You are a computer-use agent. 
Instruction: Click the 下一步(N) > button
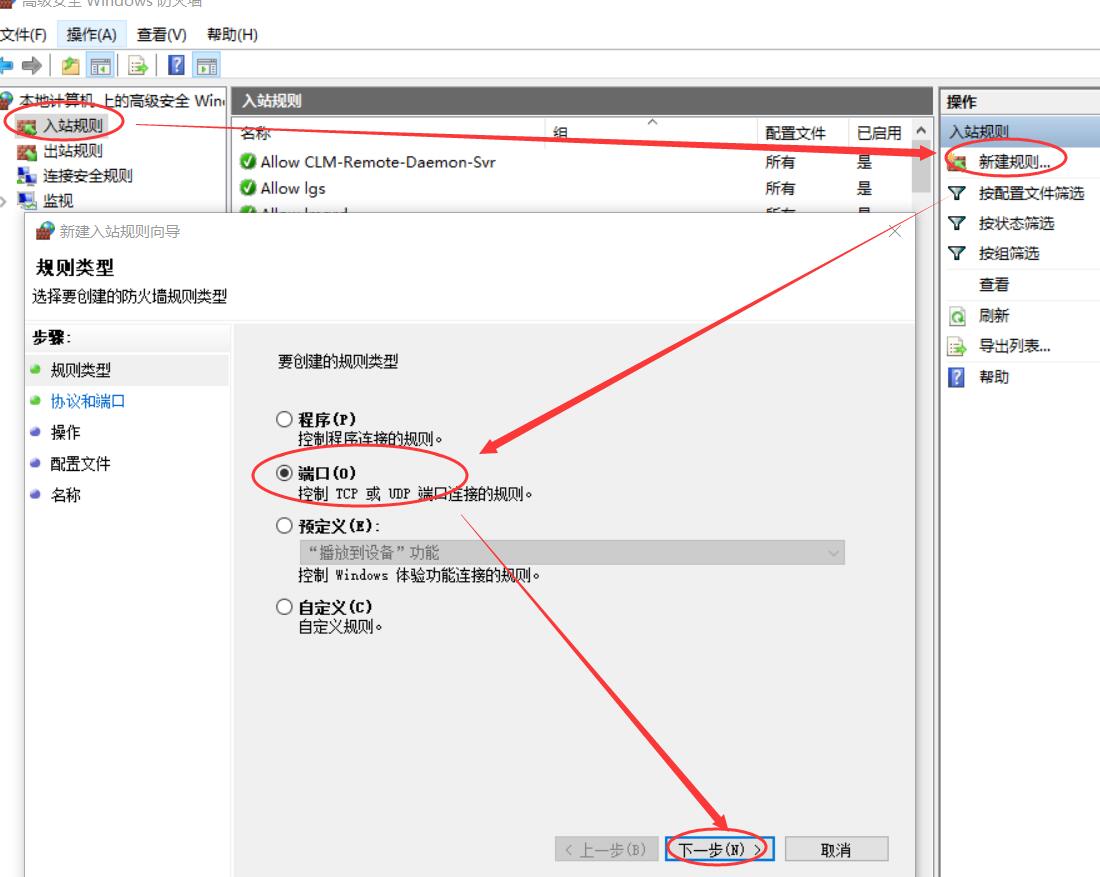click(720, 849)
